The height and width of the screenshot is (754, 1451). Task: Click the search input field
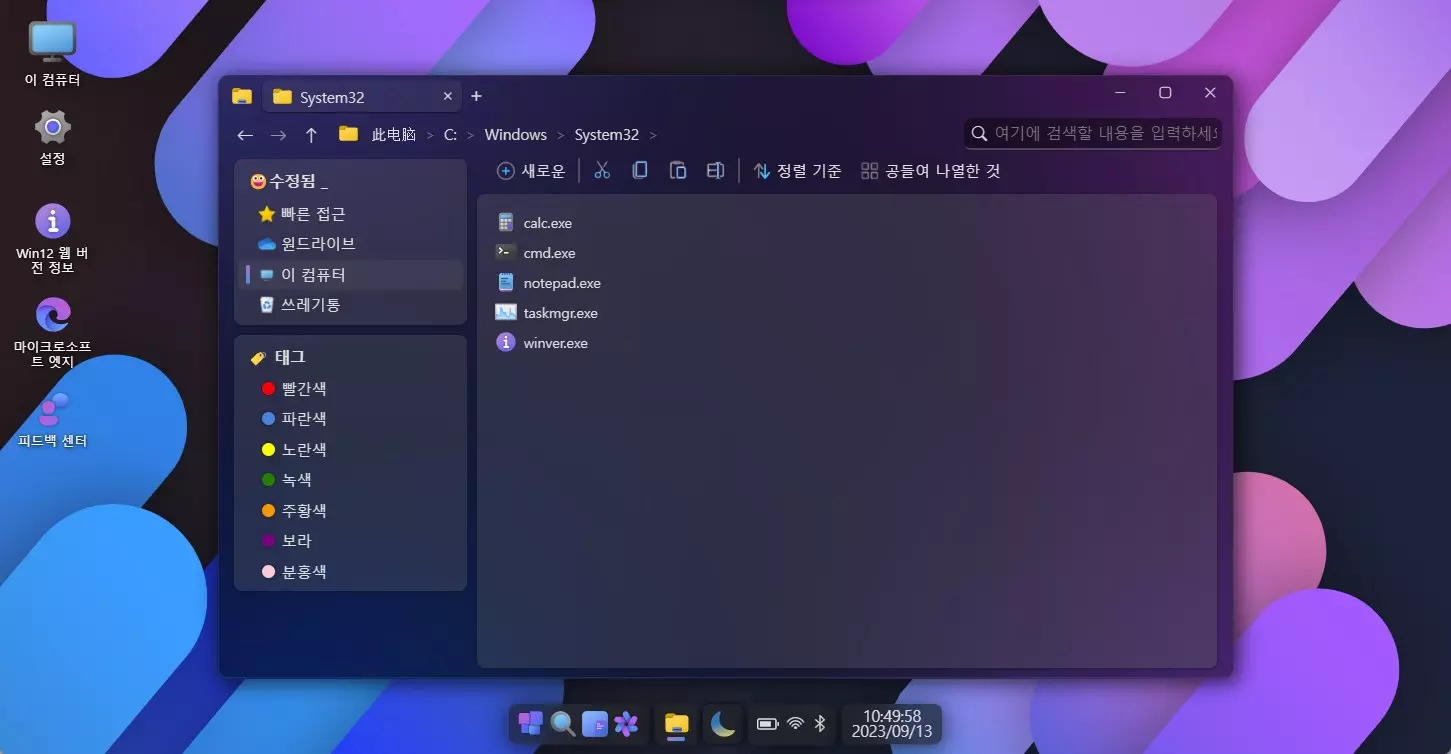point(1093,133)
